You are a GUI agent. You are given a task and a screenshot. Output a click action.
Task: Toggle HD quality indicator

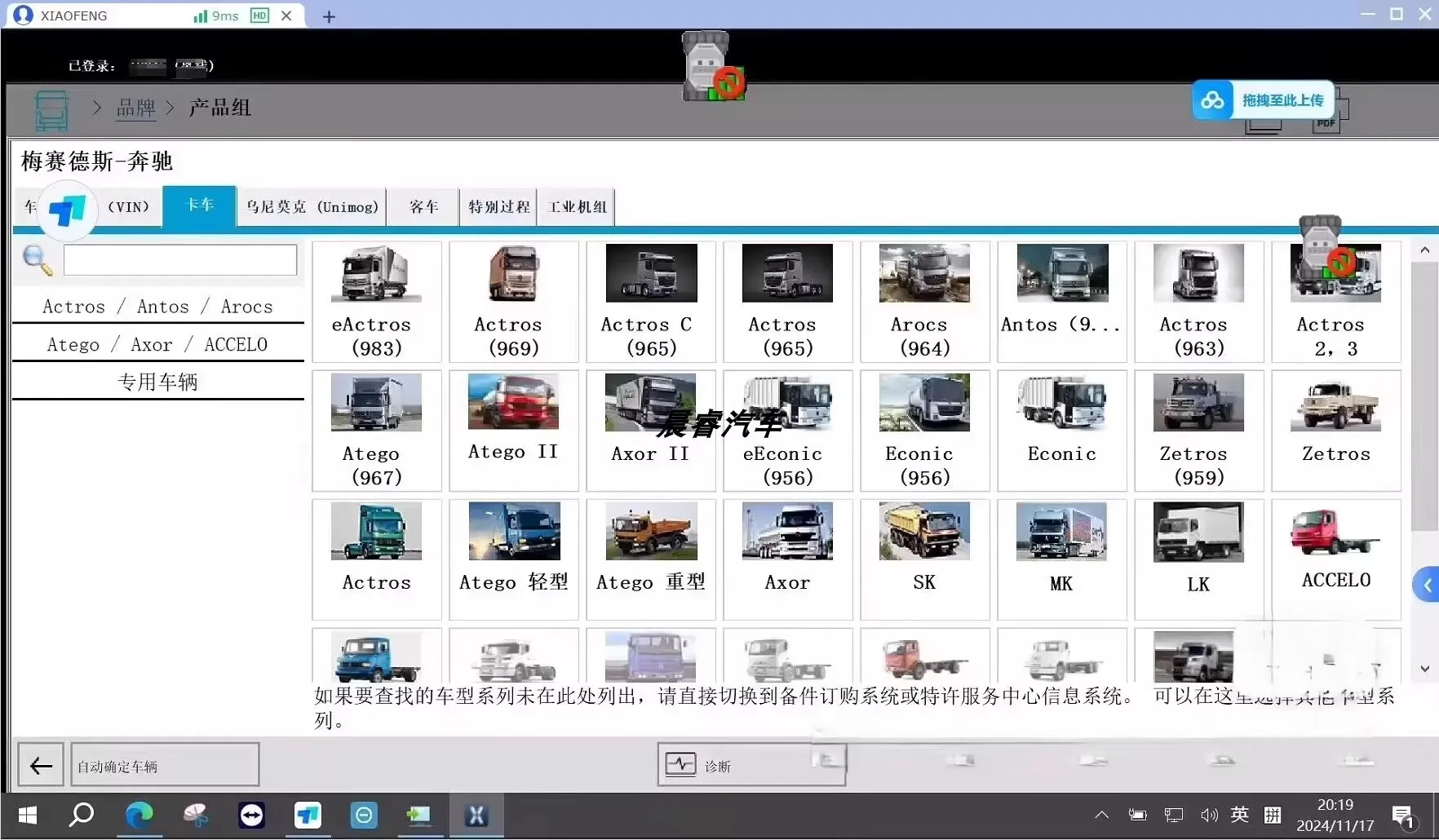pyautogui.click(x=259, y=15)
